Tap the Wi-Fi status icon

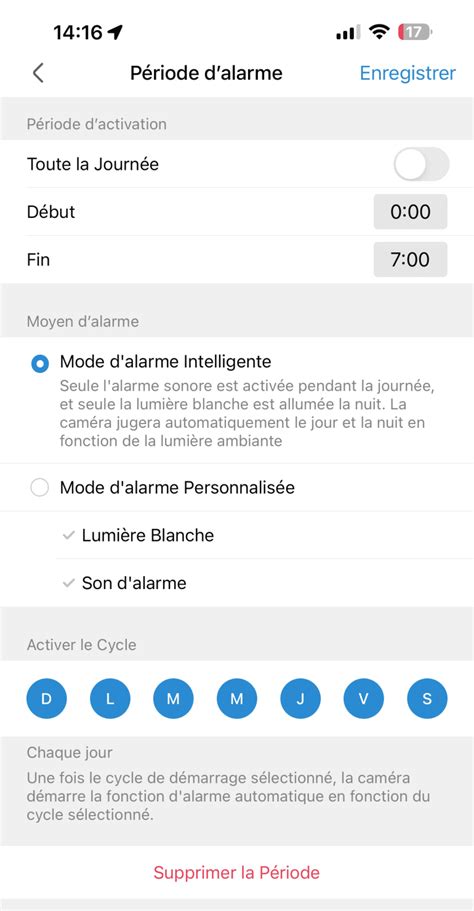(x=379, y=32)
